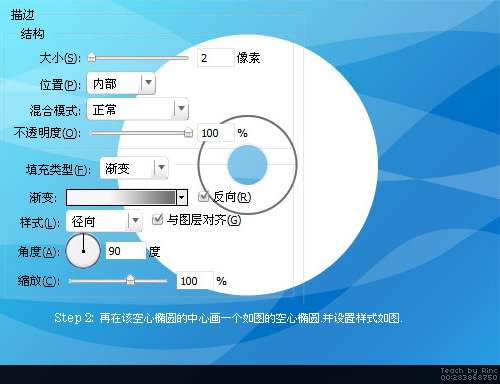
Task: Click the 缩放(C) scale slider handle
Action: click(x=130, y=280)
